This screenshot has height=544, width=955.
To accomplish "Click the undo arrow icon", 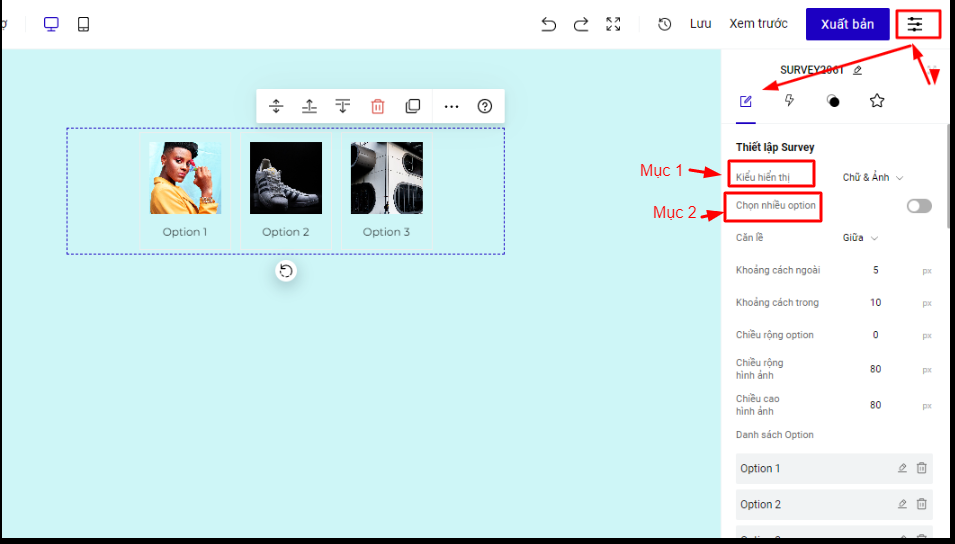I will (548, 24).
